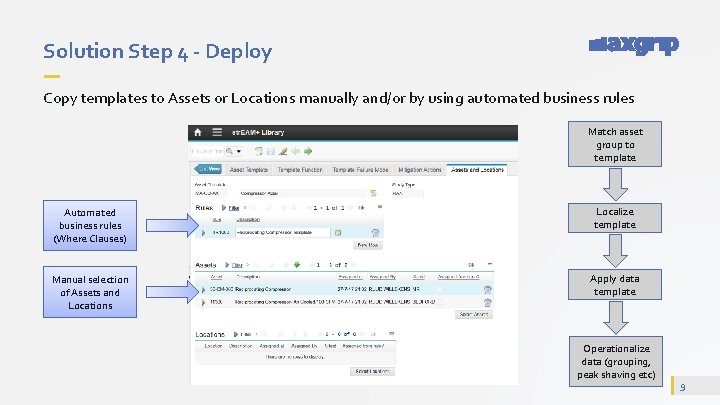Click the search magnifier icon in toolbar
Viewport: 720px width, 405px height.
pyautogui.click(x=230, y=151)
